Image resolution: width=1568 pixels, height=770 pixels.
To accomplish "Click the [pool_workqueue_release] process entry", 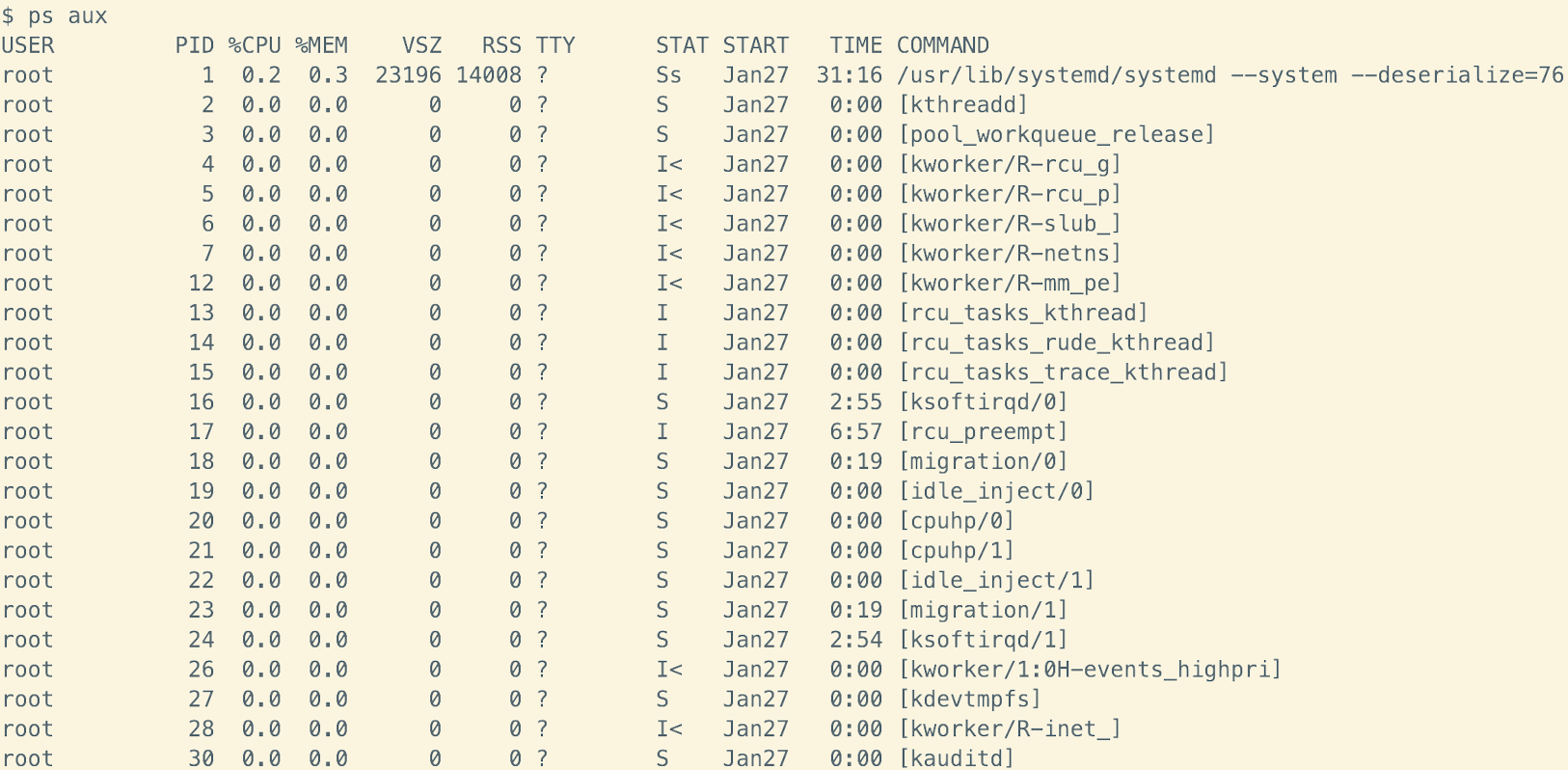I will (1056, 135).
